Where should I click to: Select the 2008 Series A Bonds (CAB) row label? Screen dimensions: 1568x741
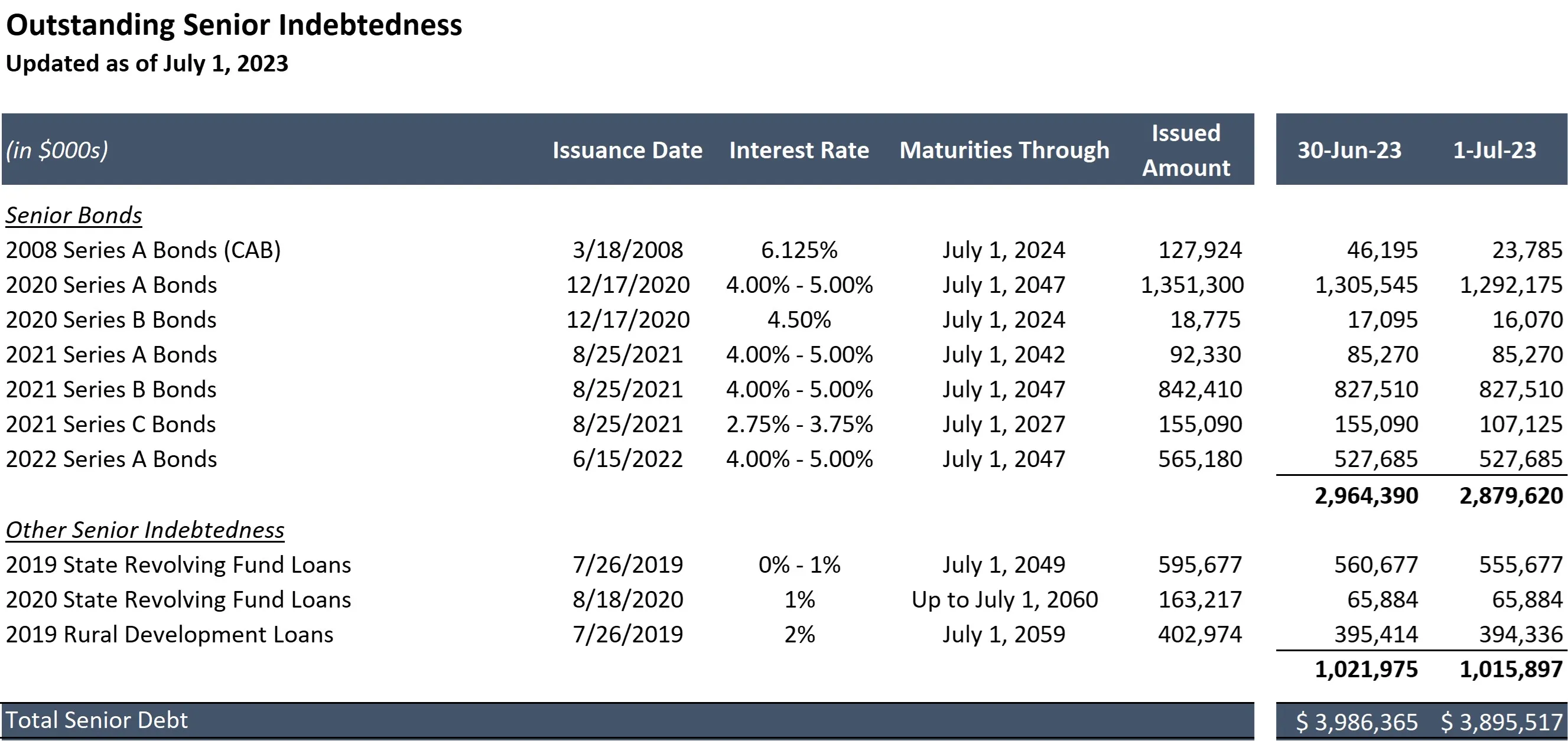(x=143, y=250)
